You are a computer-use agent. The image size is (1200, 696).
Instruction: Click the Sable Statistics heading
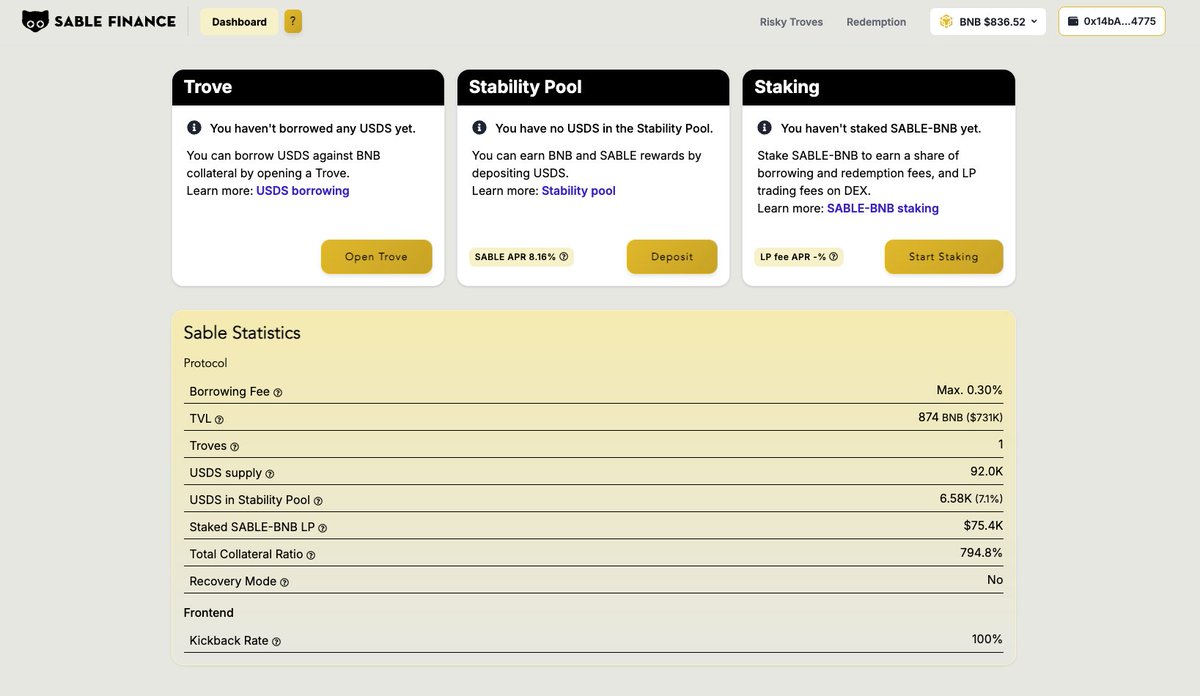[x=242, y=333]
